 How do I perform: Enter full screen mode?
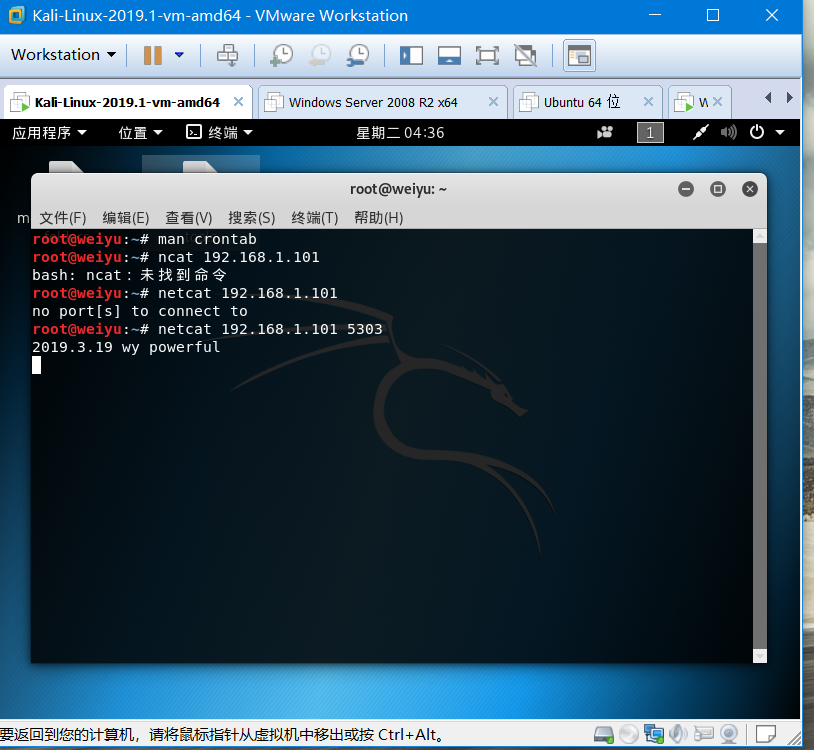click(x=487, y=55)
